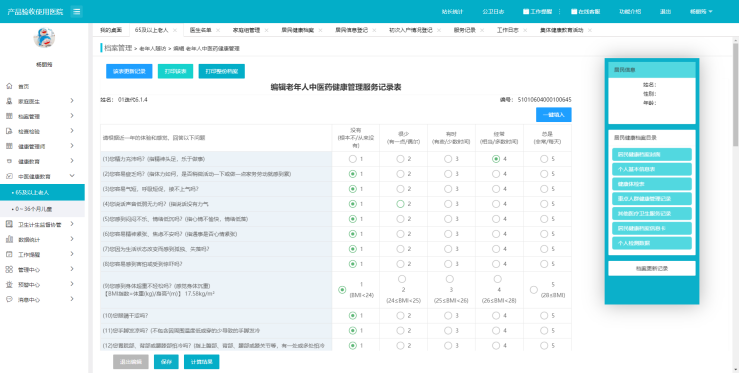This screenshot has width=740, height=374.
Task: Click the 保存 save button
Action: (x=166, y=362)
